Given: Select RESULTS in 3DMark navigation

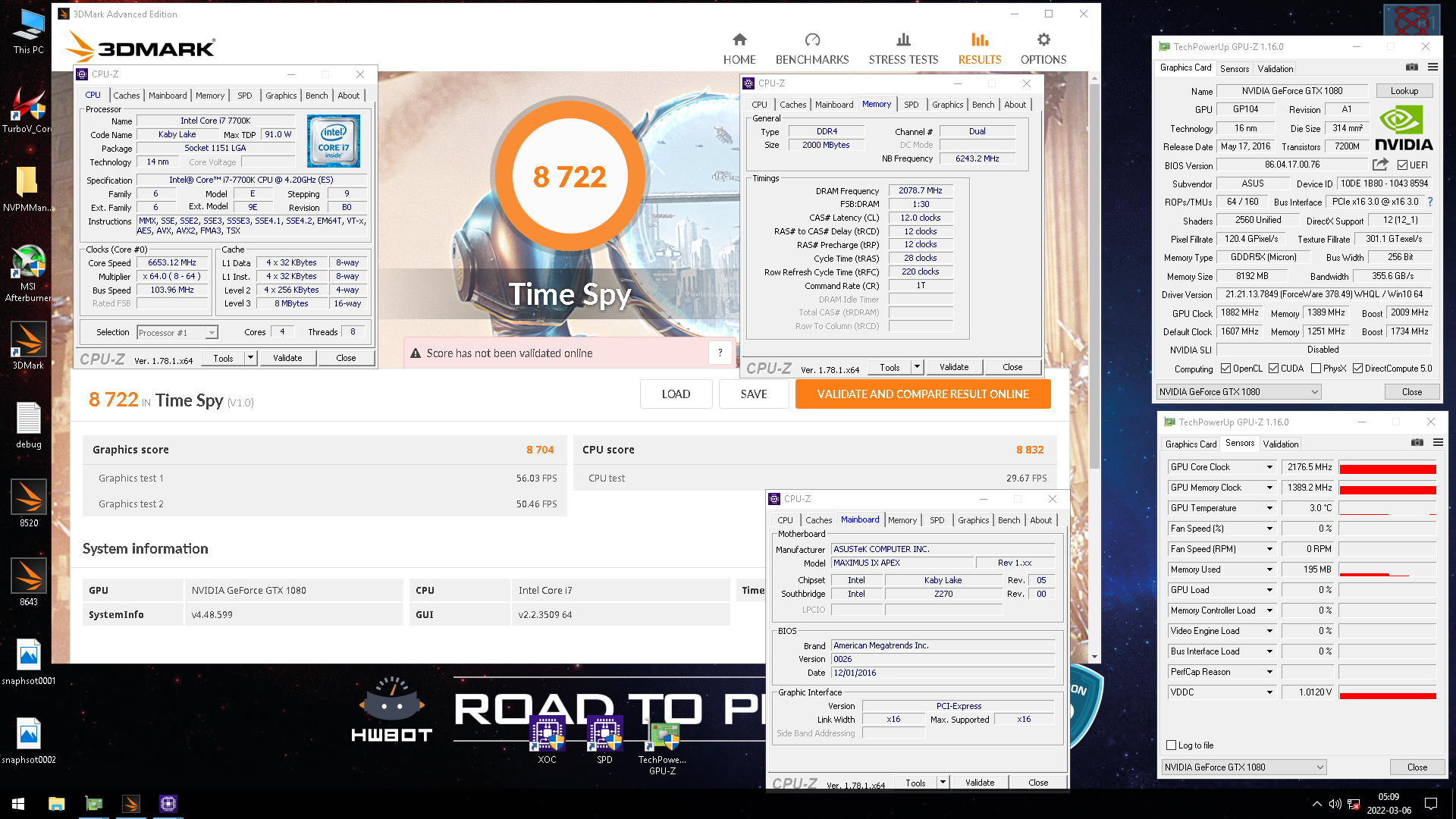Looking at the screenshot, I should point(980,49).
